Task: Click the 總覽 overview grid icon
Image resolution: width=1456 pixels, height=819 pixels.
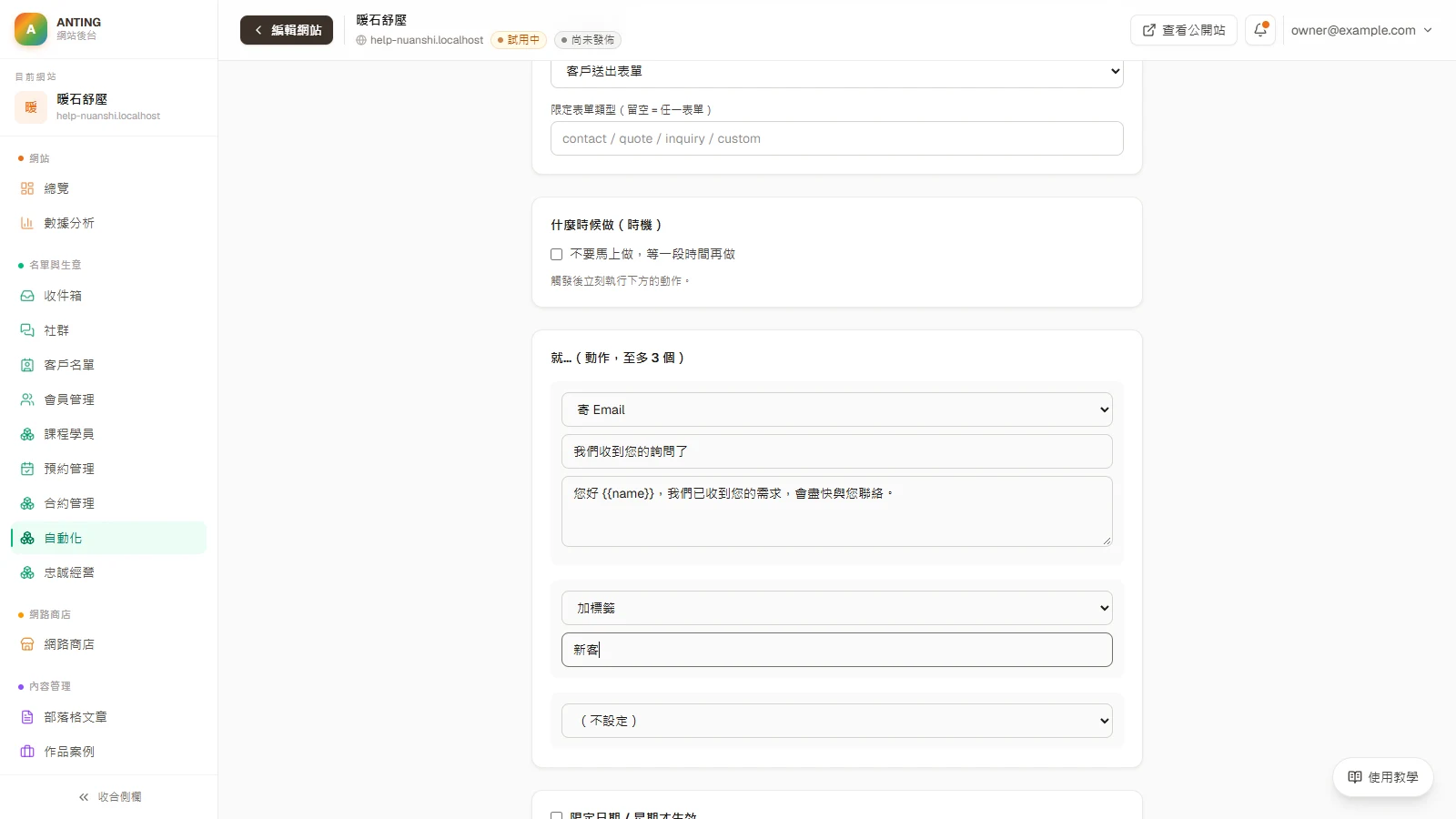Action: [27, 188]
